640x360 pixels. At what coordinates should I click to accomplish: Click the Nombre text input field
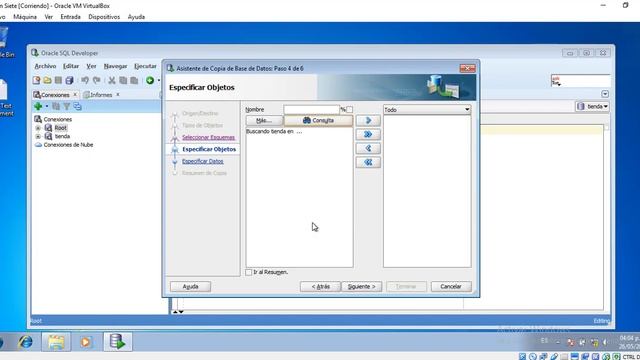[x=311, y=109]
